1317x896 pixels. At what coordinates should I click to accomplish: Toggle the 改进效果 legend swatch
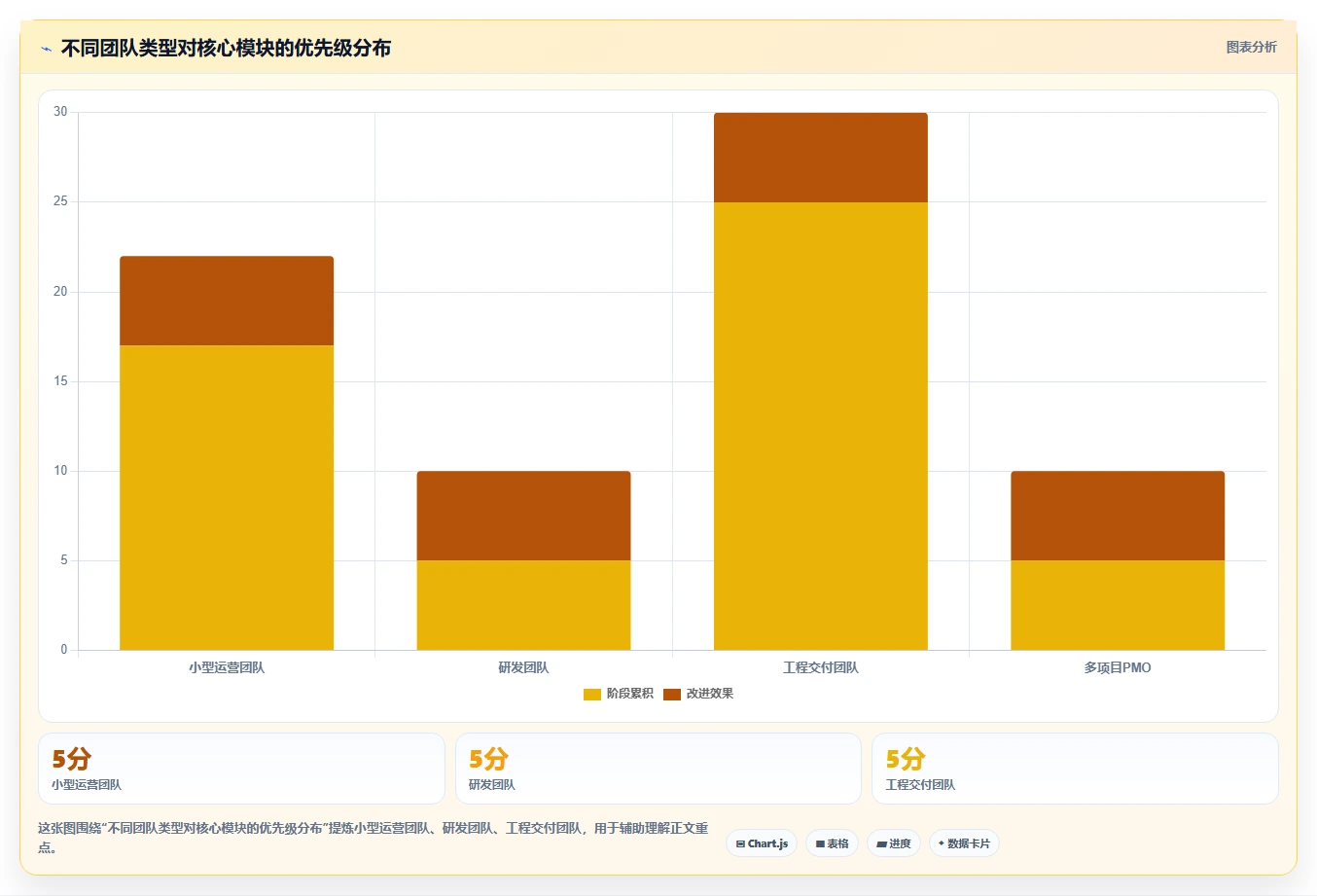672,694
